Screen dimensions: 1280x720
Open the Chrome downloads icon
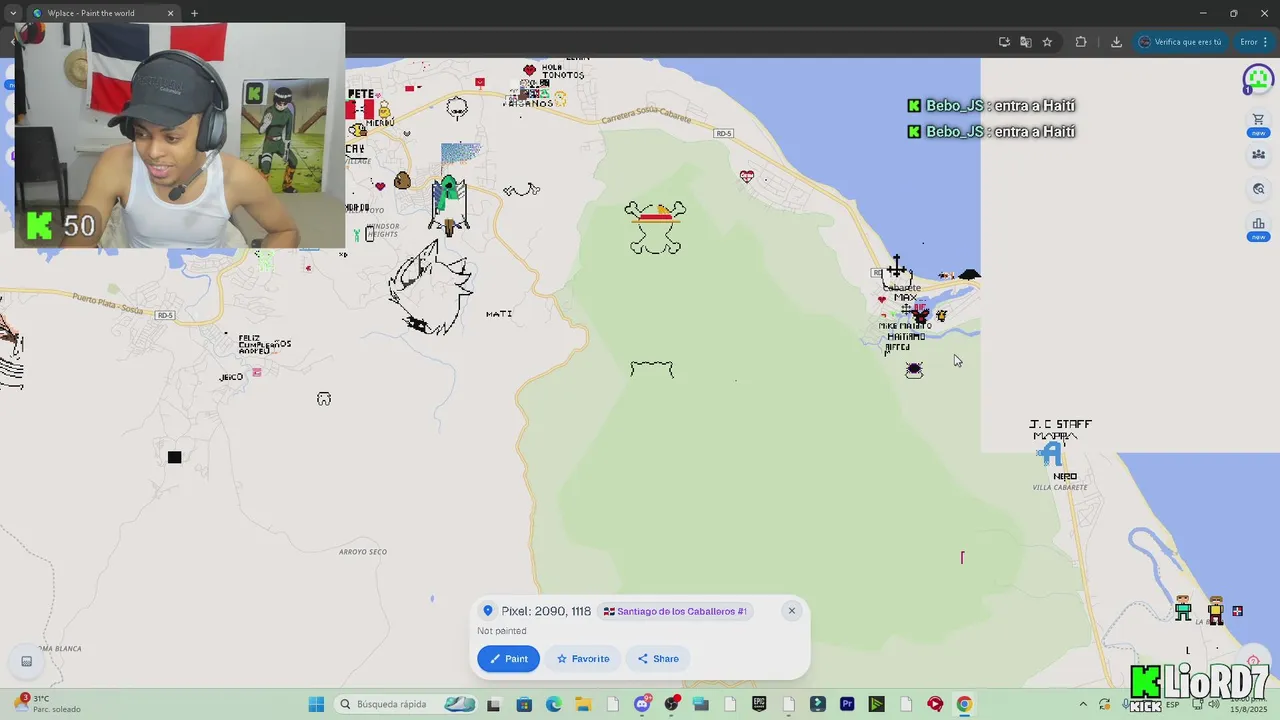pyautogui.click(x=1116, y=42)
